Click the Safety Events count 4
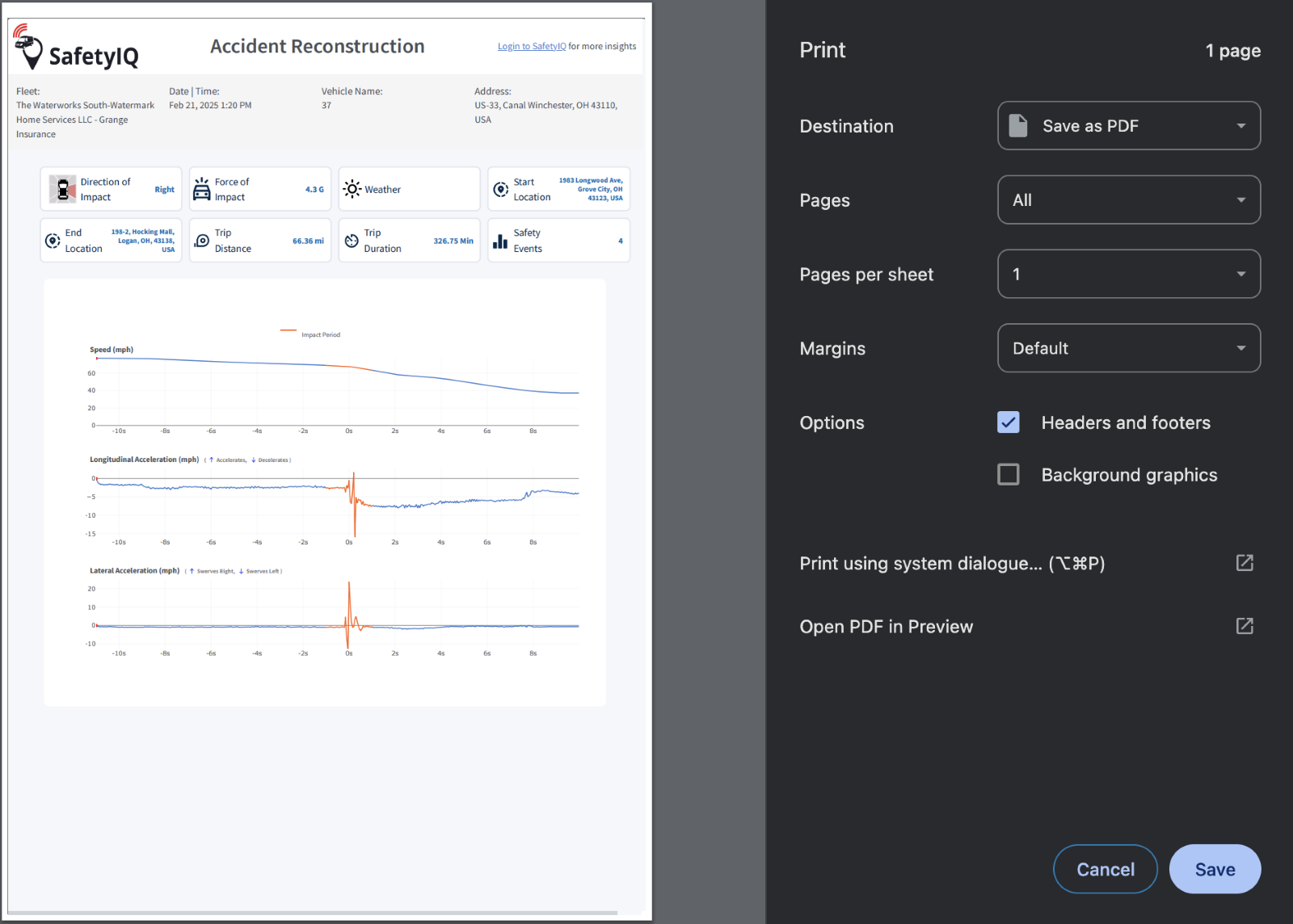The image size is (1293, 924). [621, 241]
